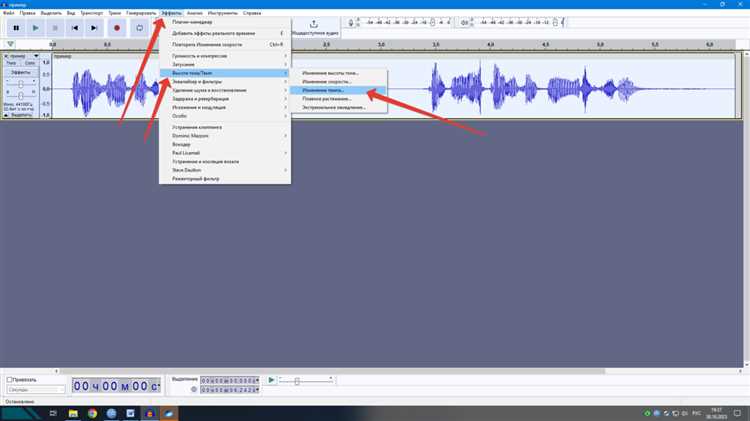This screenshot has width=750, height=421.
Task: Open the Справка menu
Action: click(252, 13)
